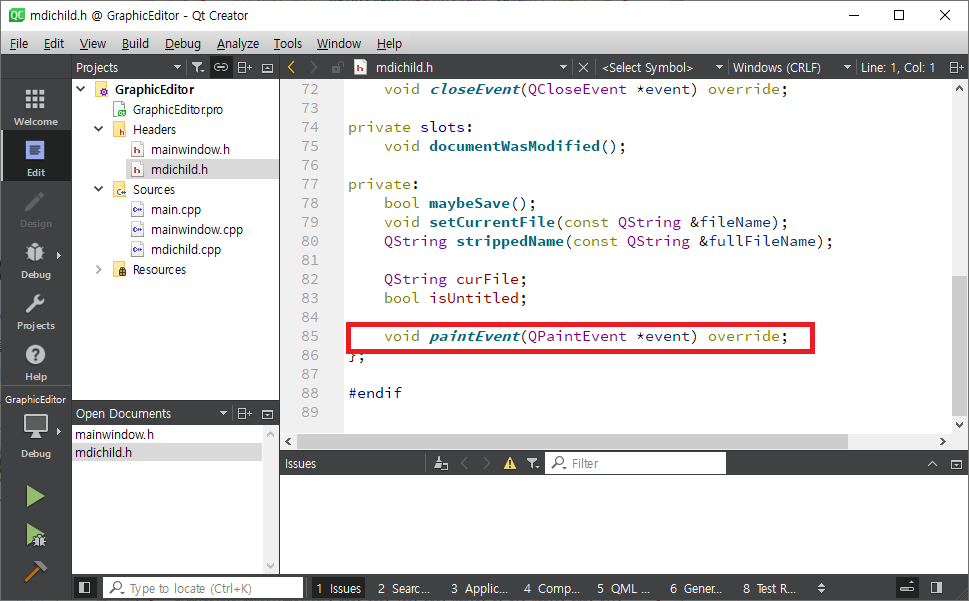Close the Projects side panel
969x601 pixels.
tap(267, 68)
